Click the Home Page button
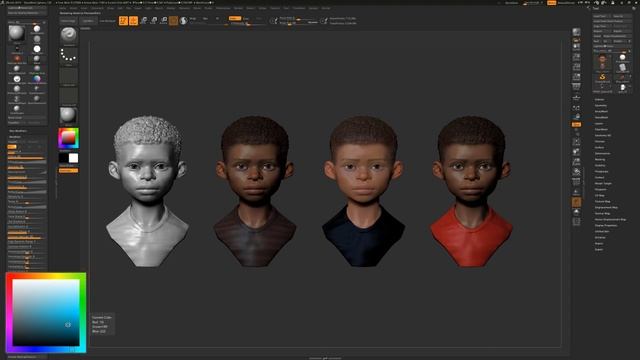This screenshot has height=360, width=640. [68, 20]
